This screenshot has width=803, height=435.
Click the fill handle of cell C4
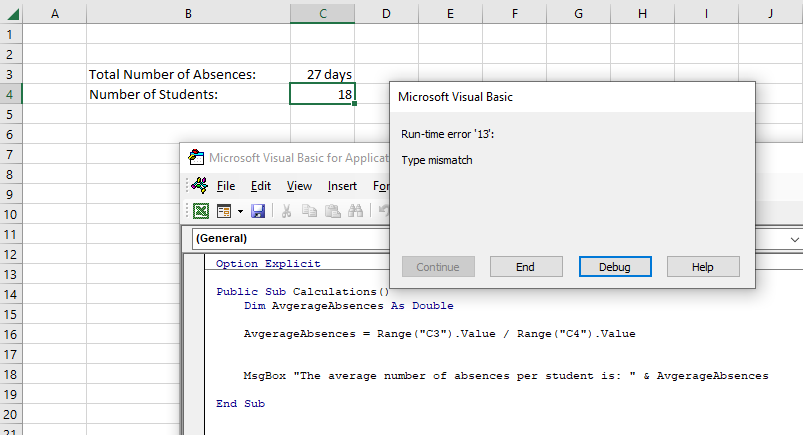[x=354, y=104]
